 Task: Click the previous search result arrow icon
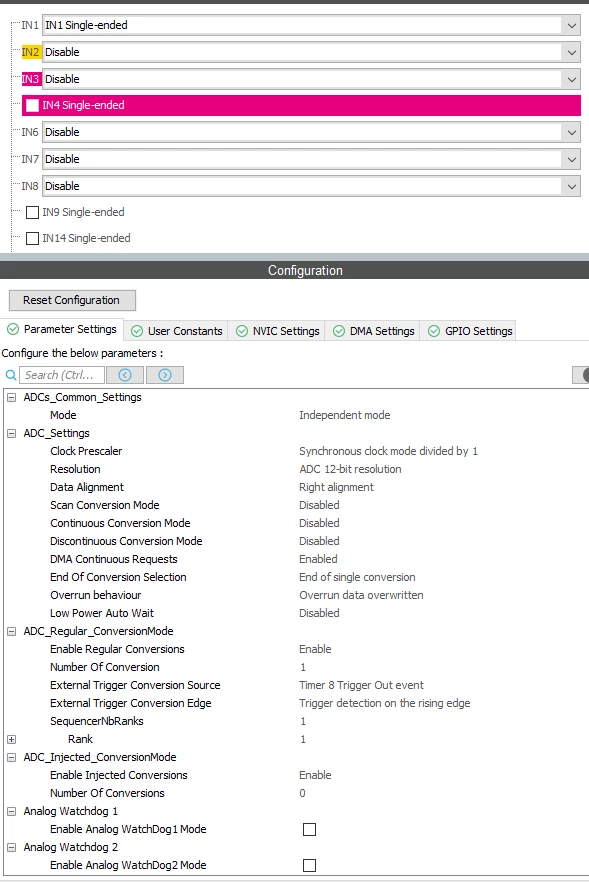125,375
